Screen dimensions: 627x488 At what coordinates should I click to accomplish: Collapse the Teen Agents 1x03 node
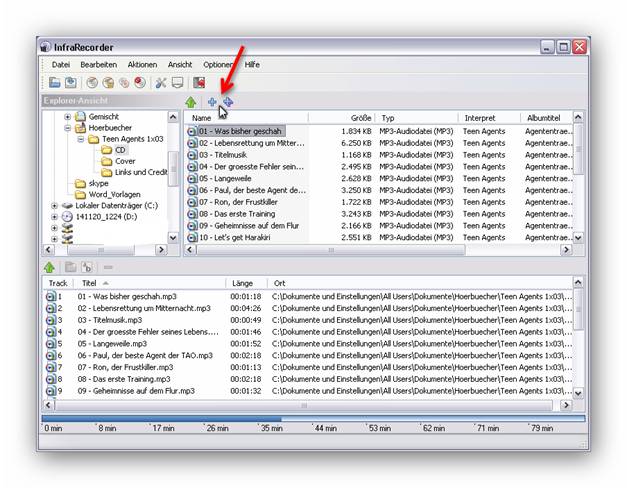81,139
